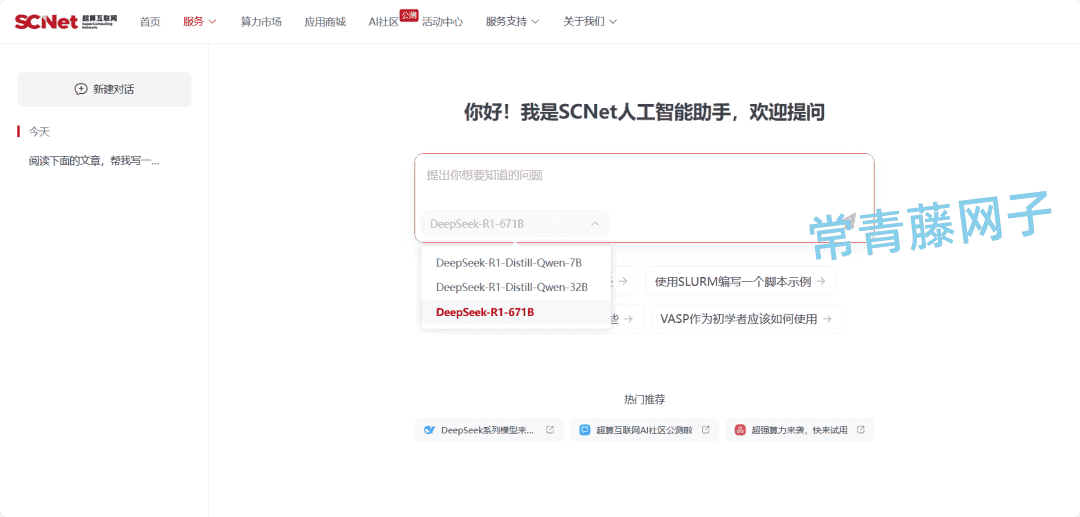Open 算力市场 in the top navigation
Viewport: 1080px width, 517px height.
261,21
